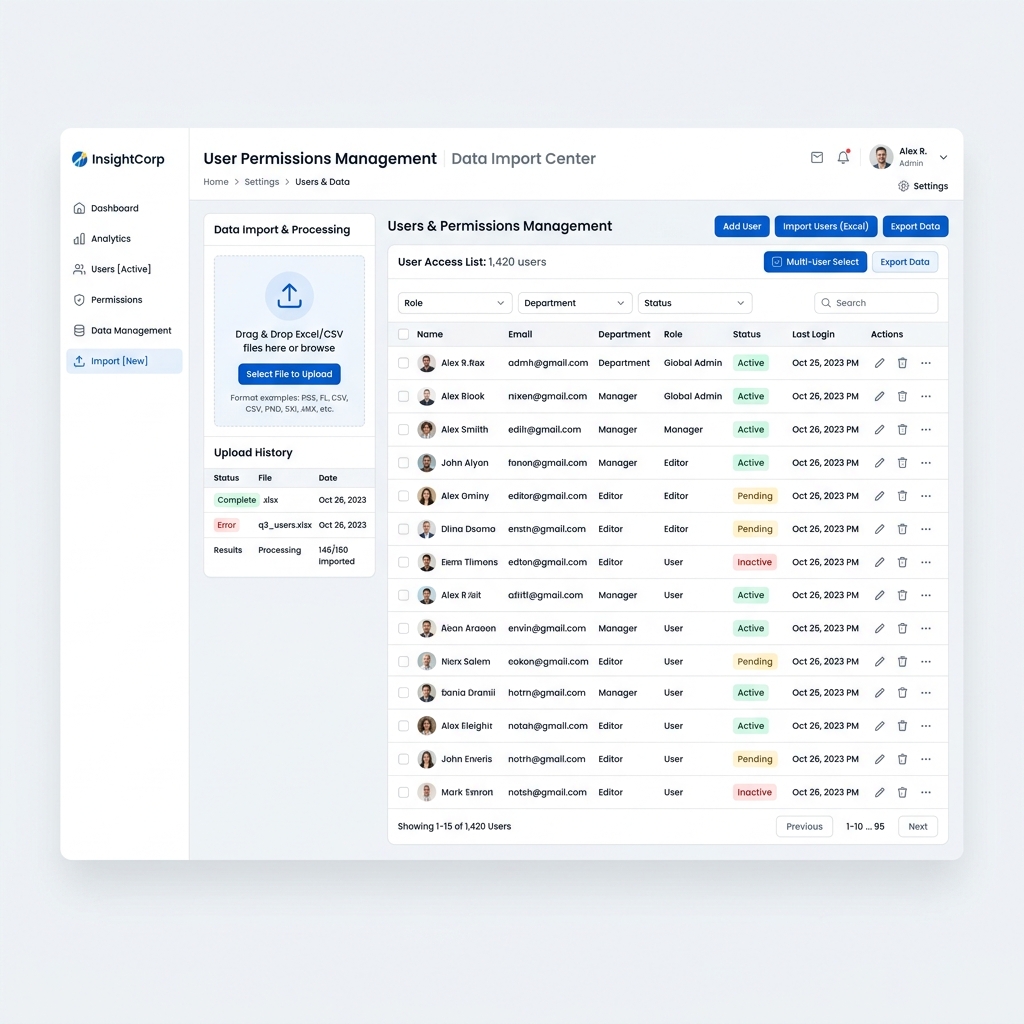Open more options menu for Alex Ominy
The height and width of the screenshot is (1024, 1024).
pos(926,496)
